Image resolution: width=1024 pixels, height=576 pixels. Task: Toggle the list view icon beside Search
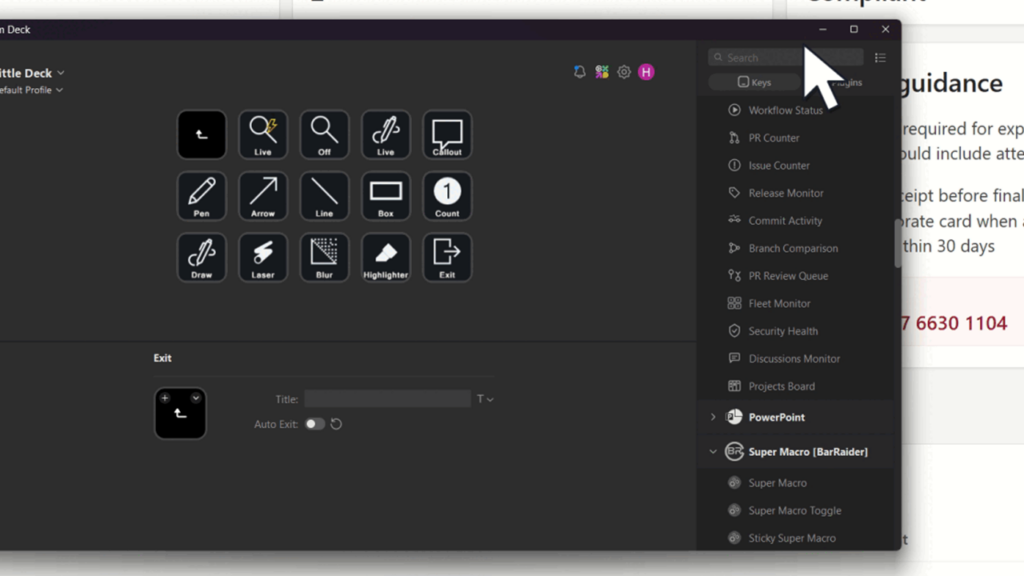click(x=880, y=57)
